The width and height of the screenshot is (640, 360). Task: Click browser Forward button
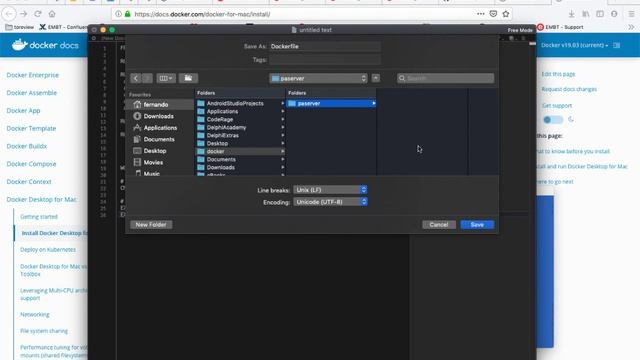tap(24, 14)
